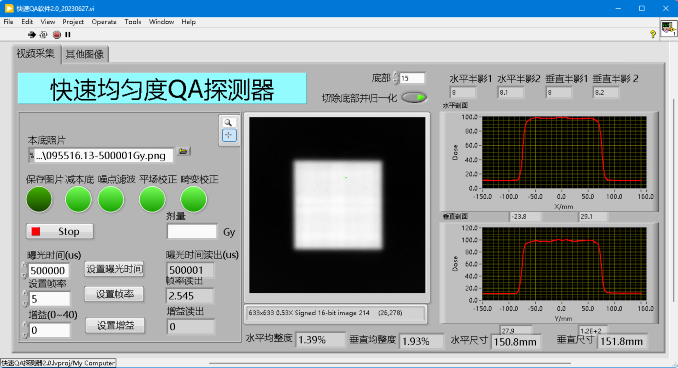Click the image info status line
The image size is (678, 368).
[x=336, y=313]
